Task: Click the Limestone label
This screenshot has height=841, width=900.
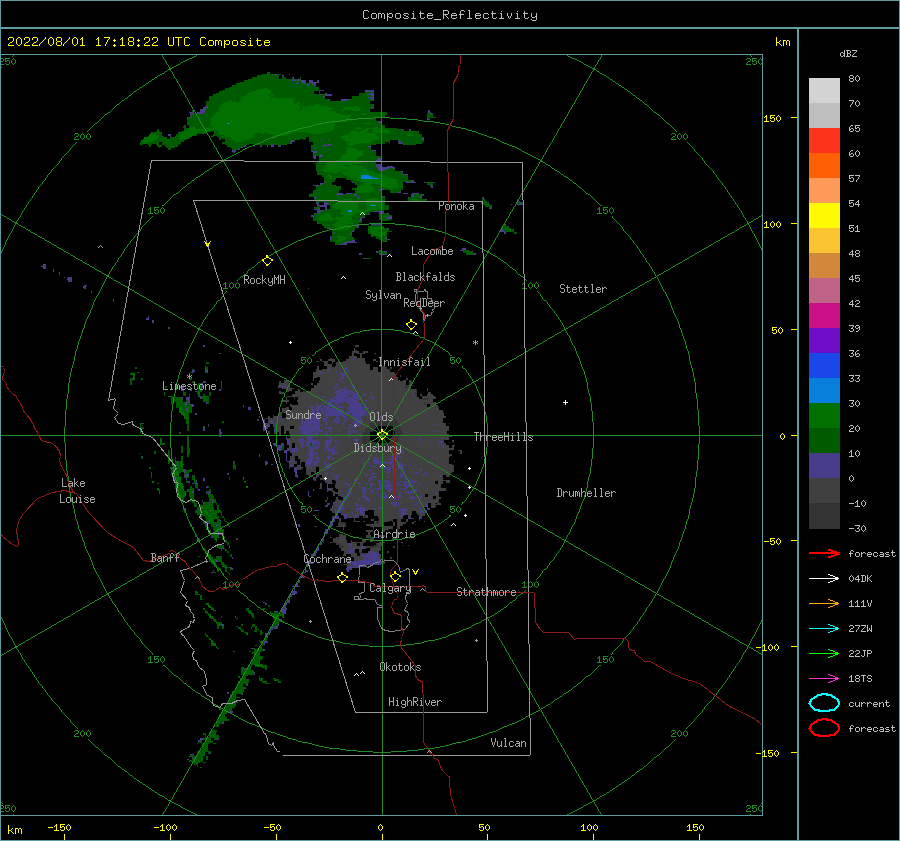Action: [189, 386]
